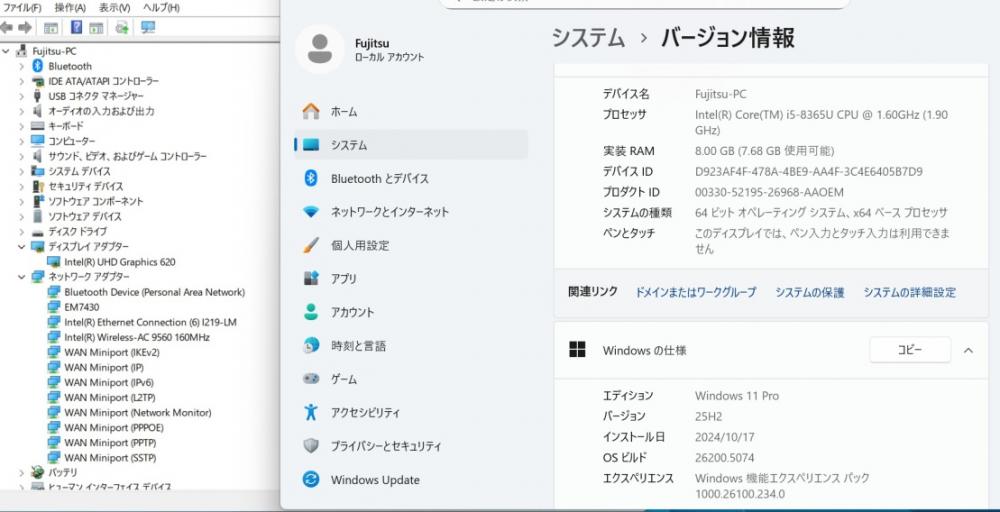This screenshot has width=1000, height=512.
Task: Open Bluetooth とデバイス settings
Action: pyautogui.click(x=411, y=179)
